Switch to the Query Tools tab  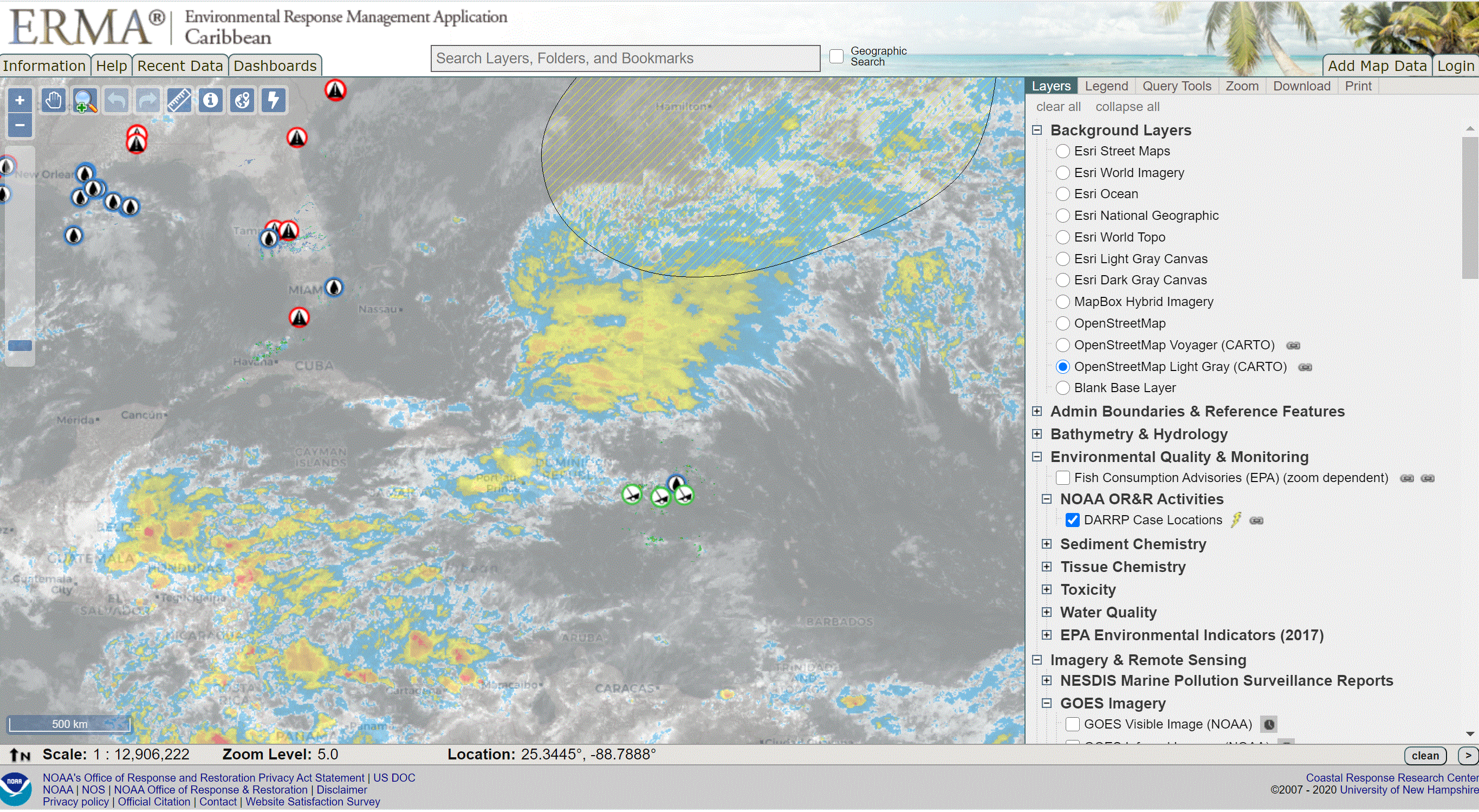1176,86
